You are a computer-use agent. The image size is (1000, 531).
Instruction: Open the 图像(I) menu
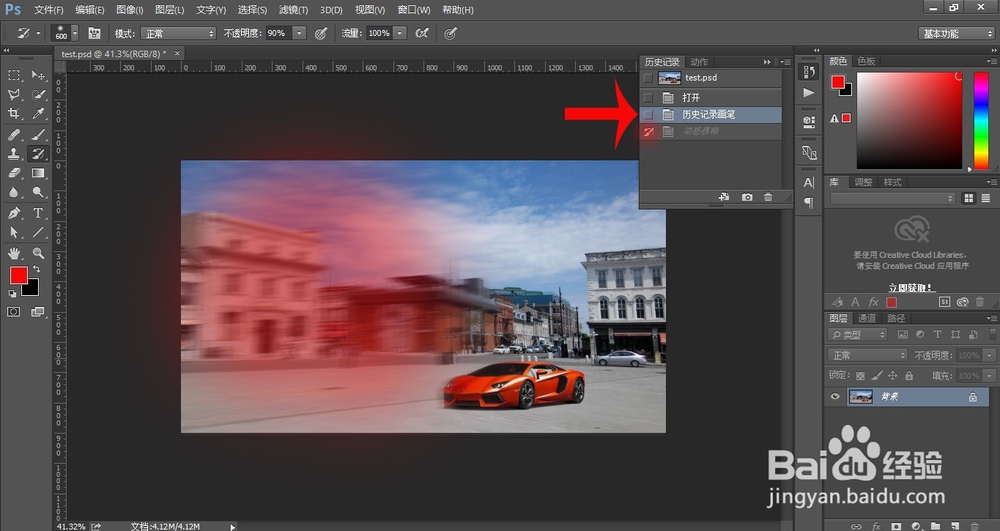[129, 10]
